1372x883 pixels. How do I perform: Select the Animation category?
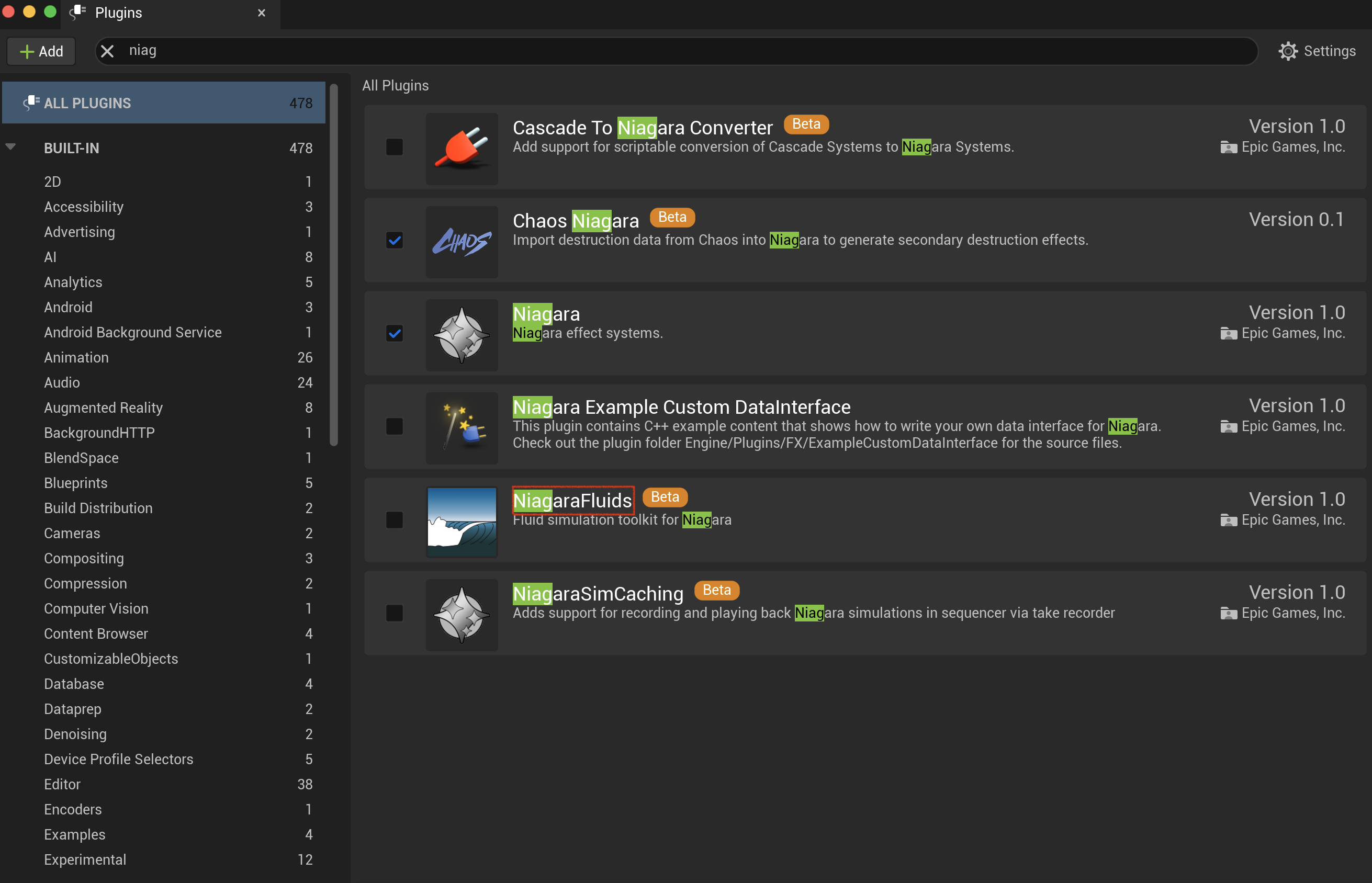pyautogui.click(x=163, y=358)
